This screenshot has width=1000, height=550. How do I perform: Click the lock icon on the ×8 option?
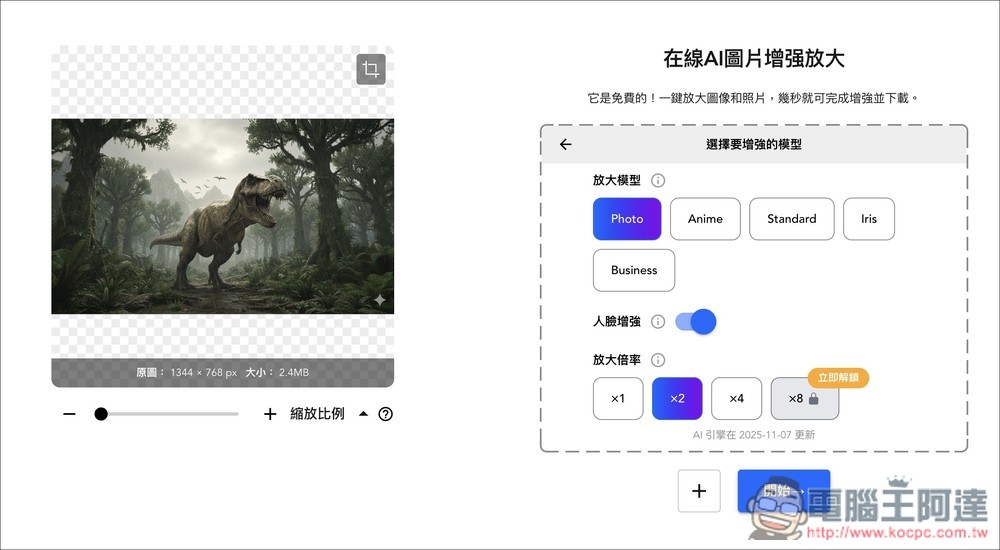click(x=813, y=399)
